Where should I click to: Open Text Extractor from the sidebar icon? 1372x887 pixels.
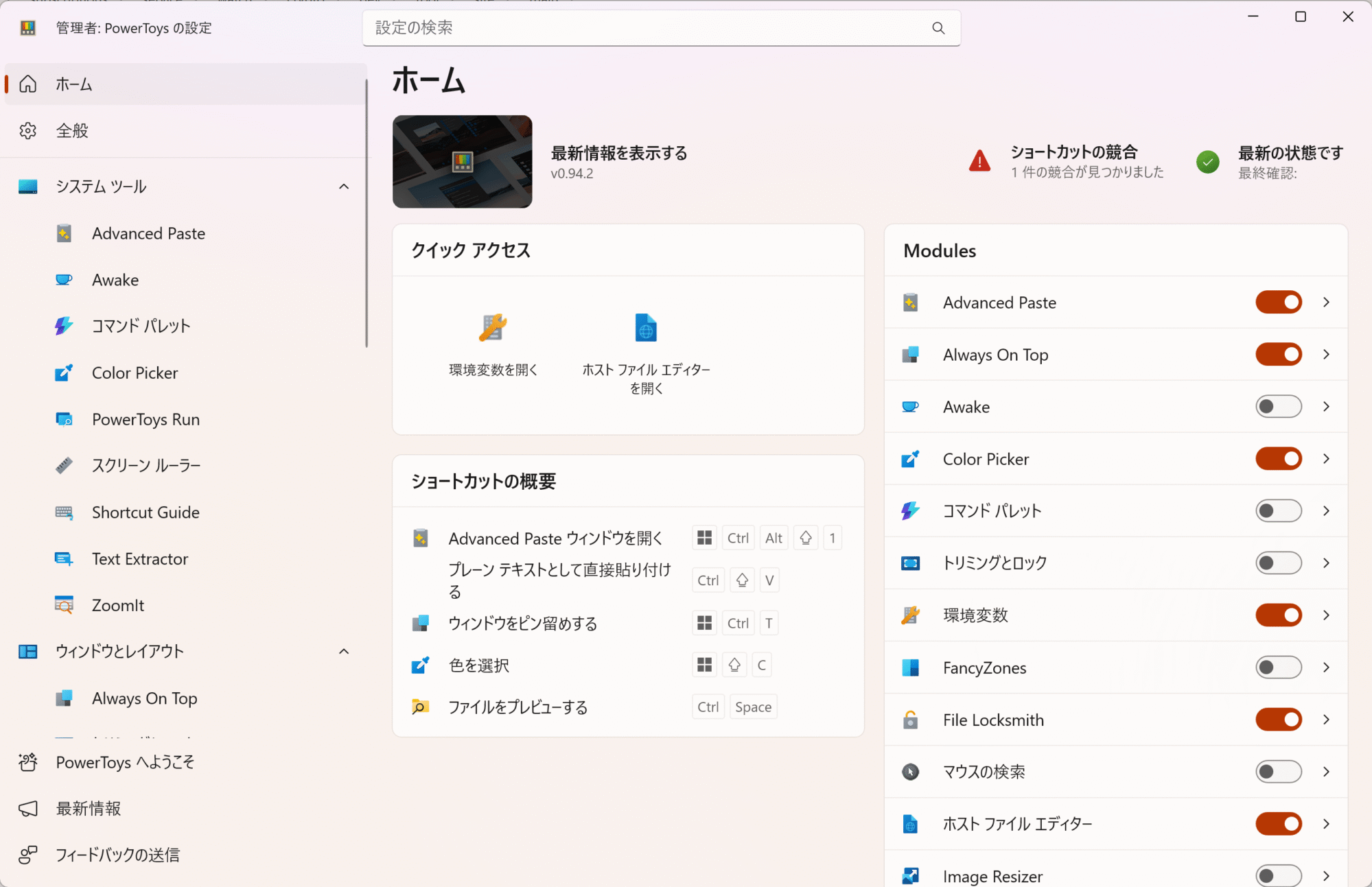65,558
